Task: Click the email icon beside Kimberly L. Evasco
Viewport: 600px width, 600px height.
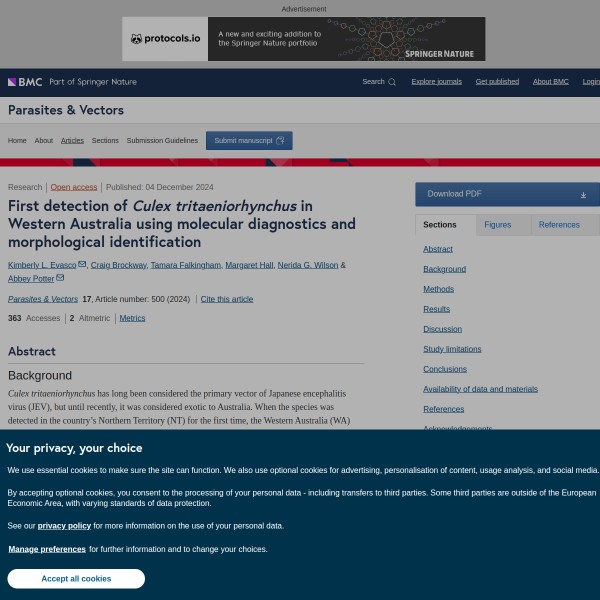Action: point(82,265)
